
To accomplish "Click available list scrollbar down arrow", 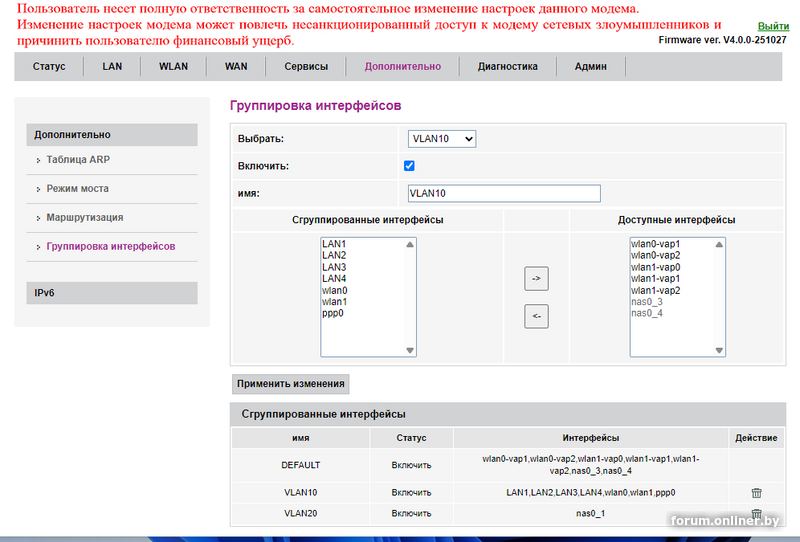I will click(x=719, y=350).
